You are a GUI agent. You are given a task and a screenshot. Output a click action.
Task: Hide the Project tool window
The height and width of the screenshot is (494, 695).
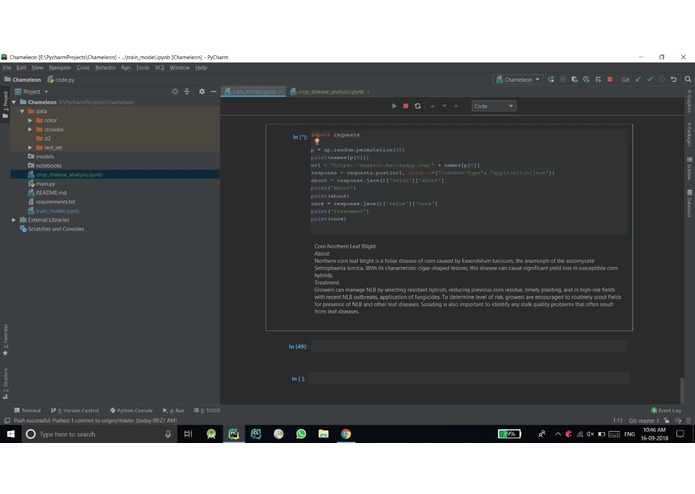point(213,91)
